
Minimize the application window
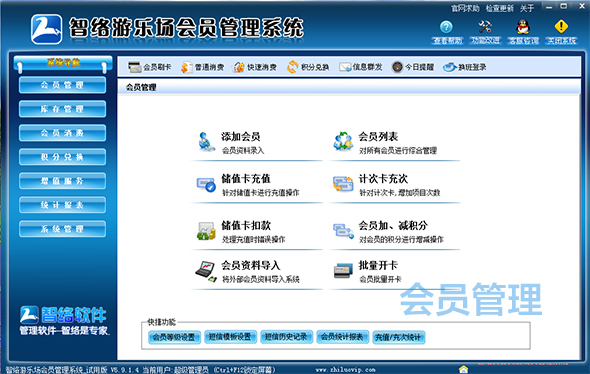pos(549,7)
